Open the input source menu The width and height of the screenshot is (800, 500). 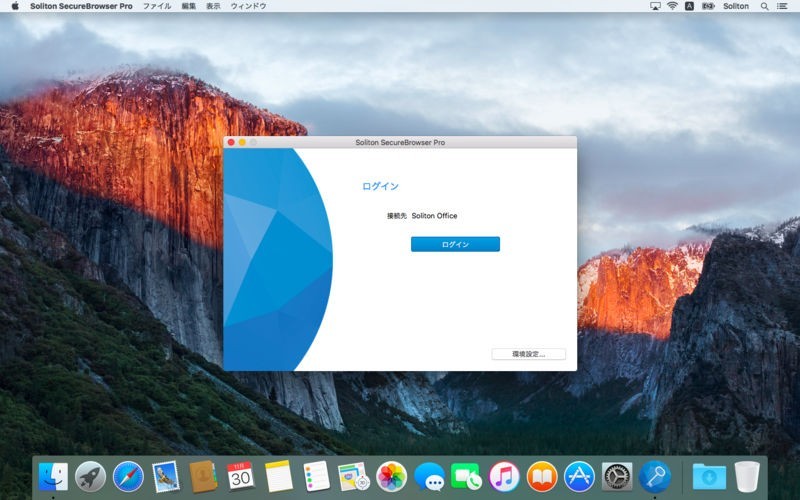pos(689,6)
